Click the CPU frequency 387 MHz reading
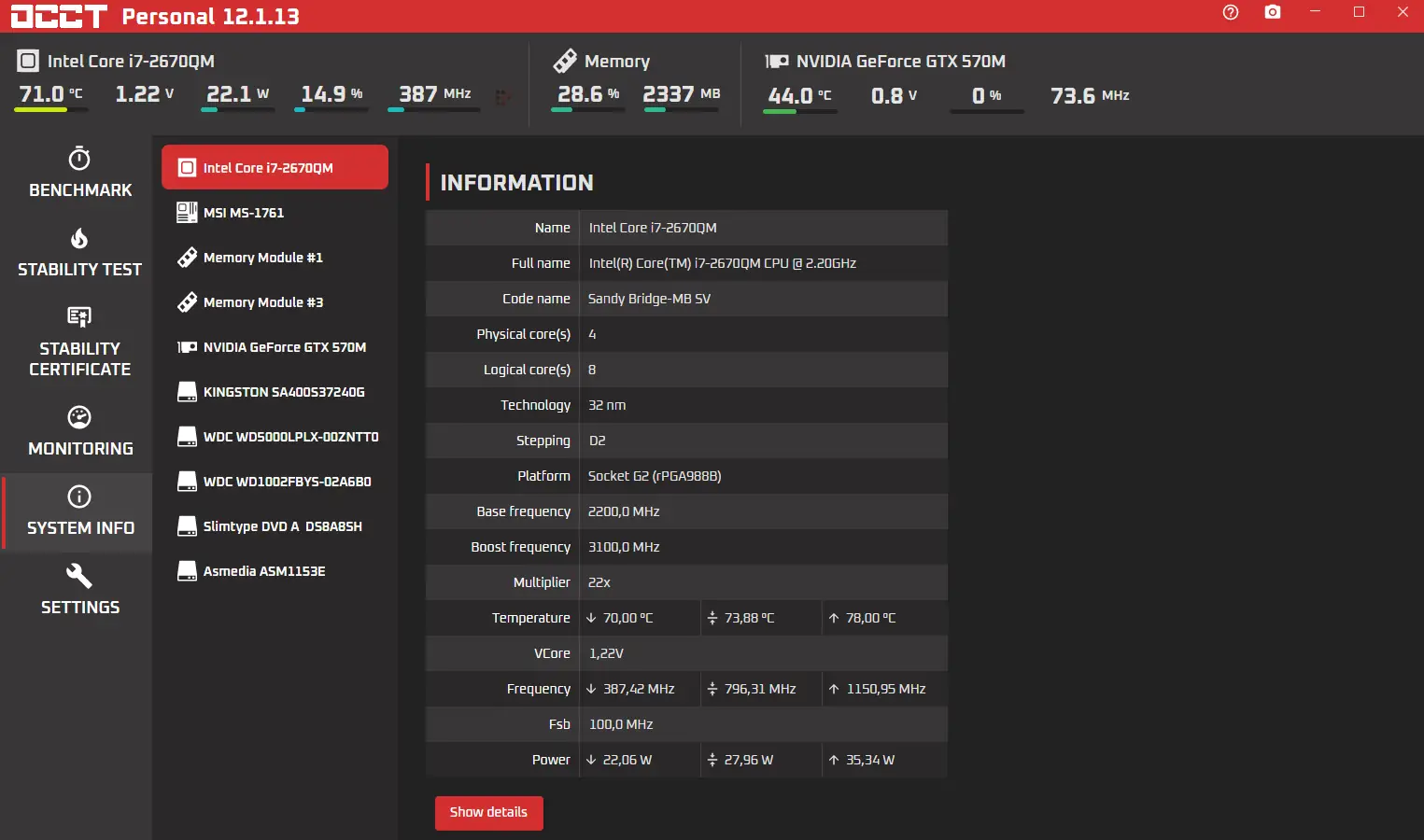The width and height of the screenshot is (1424, 840). point(435,94)
